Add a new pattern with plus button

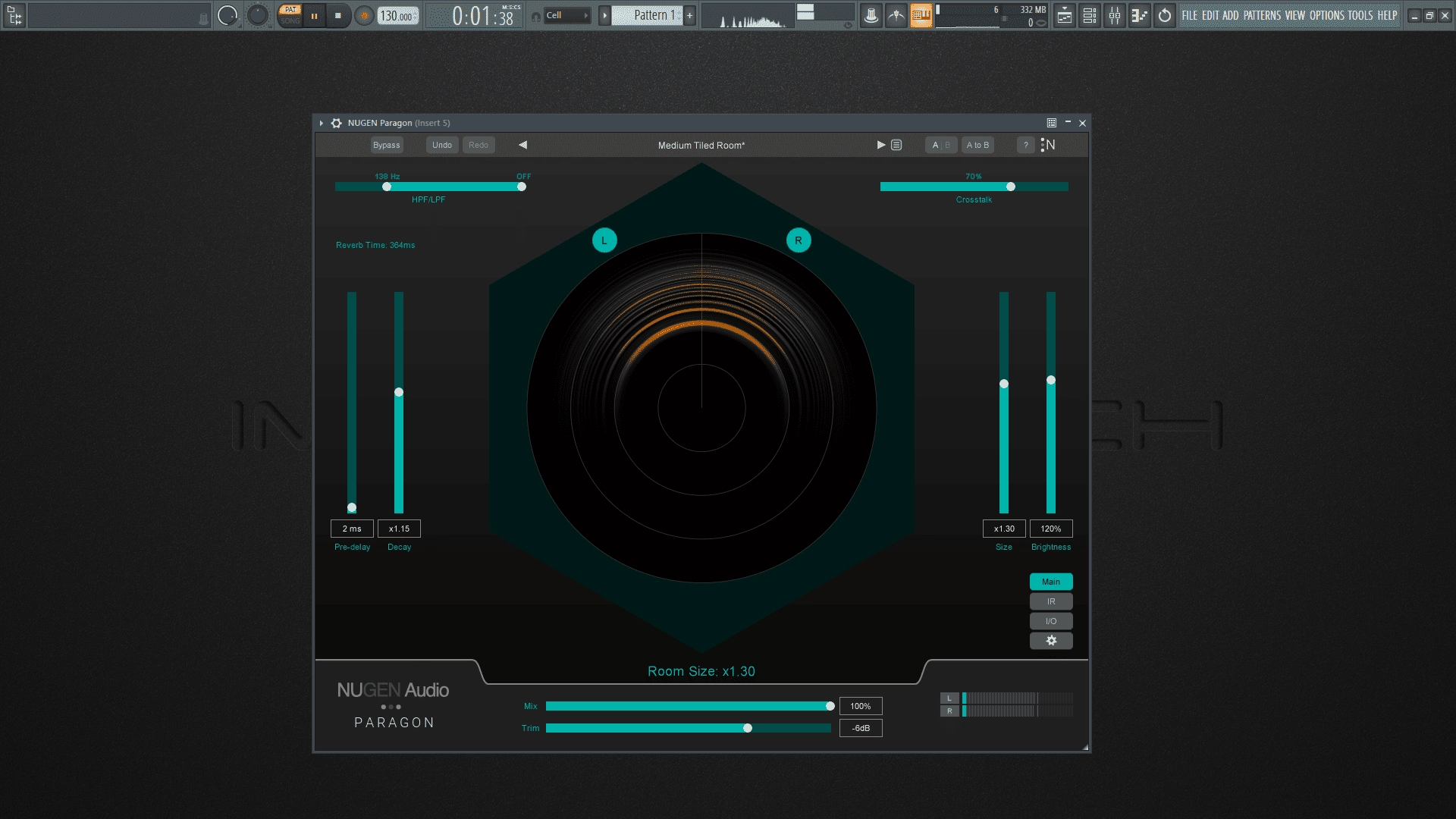[x=689, y=15]
